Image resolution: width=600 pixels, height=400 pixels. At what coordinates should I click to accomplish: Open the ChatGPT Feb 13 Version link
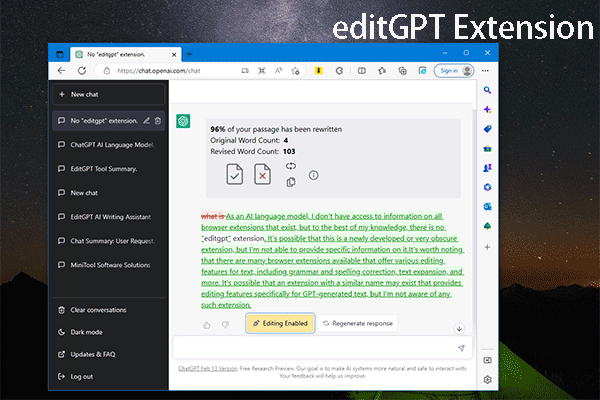tap(208, 369)
